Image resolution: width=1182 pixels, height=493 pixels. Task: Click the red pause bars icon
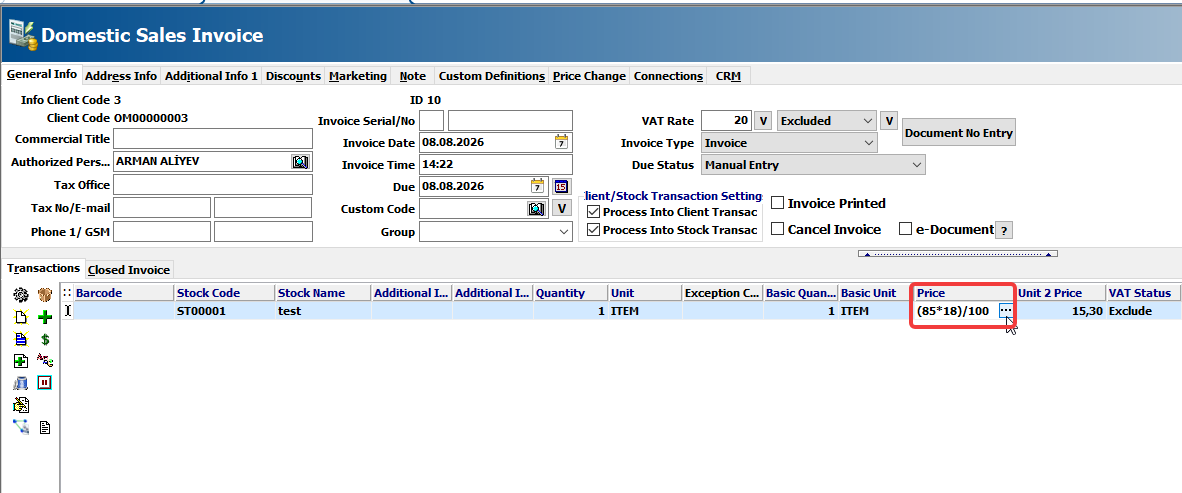pos(44,382)
